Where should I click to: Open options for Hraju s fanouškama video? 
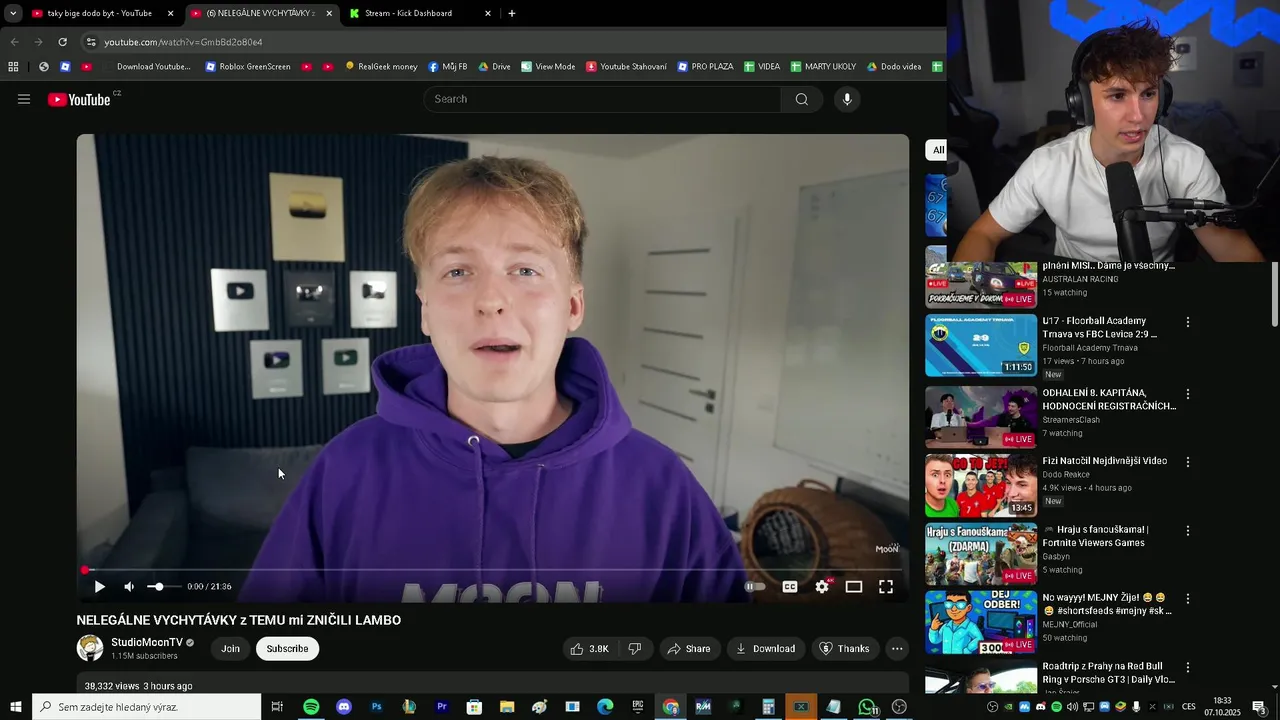[1188, 531]
